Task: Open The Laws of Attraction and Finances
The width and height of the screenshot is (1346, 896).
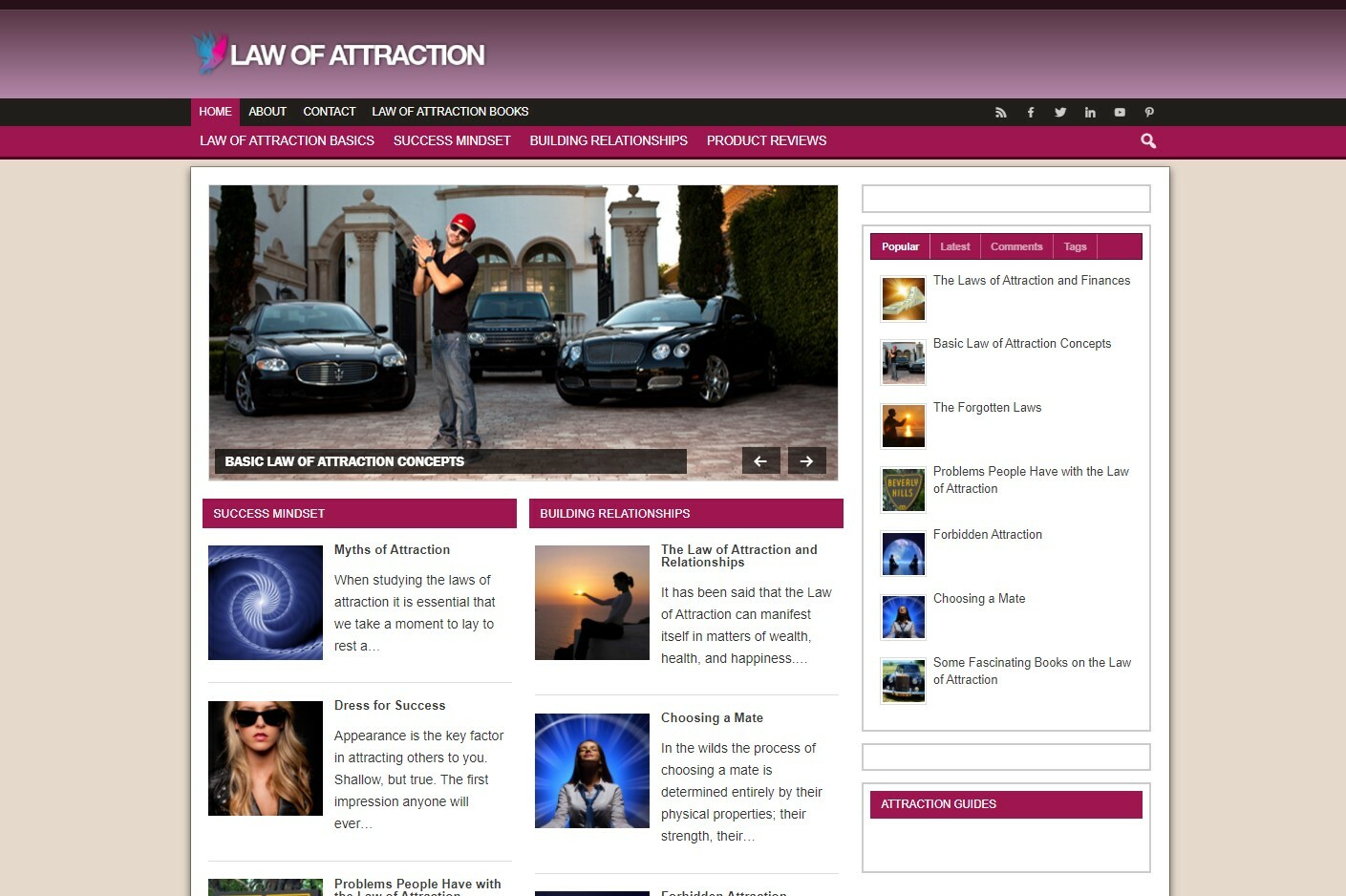Action: [x=1032, y=281]
